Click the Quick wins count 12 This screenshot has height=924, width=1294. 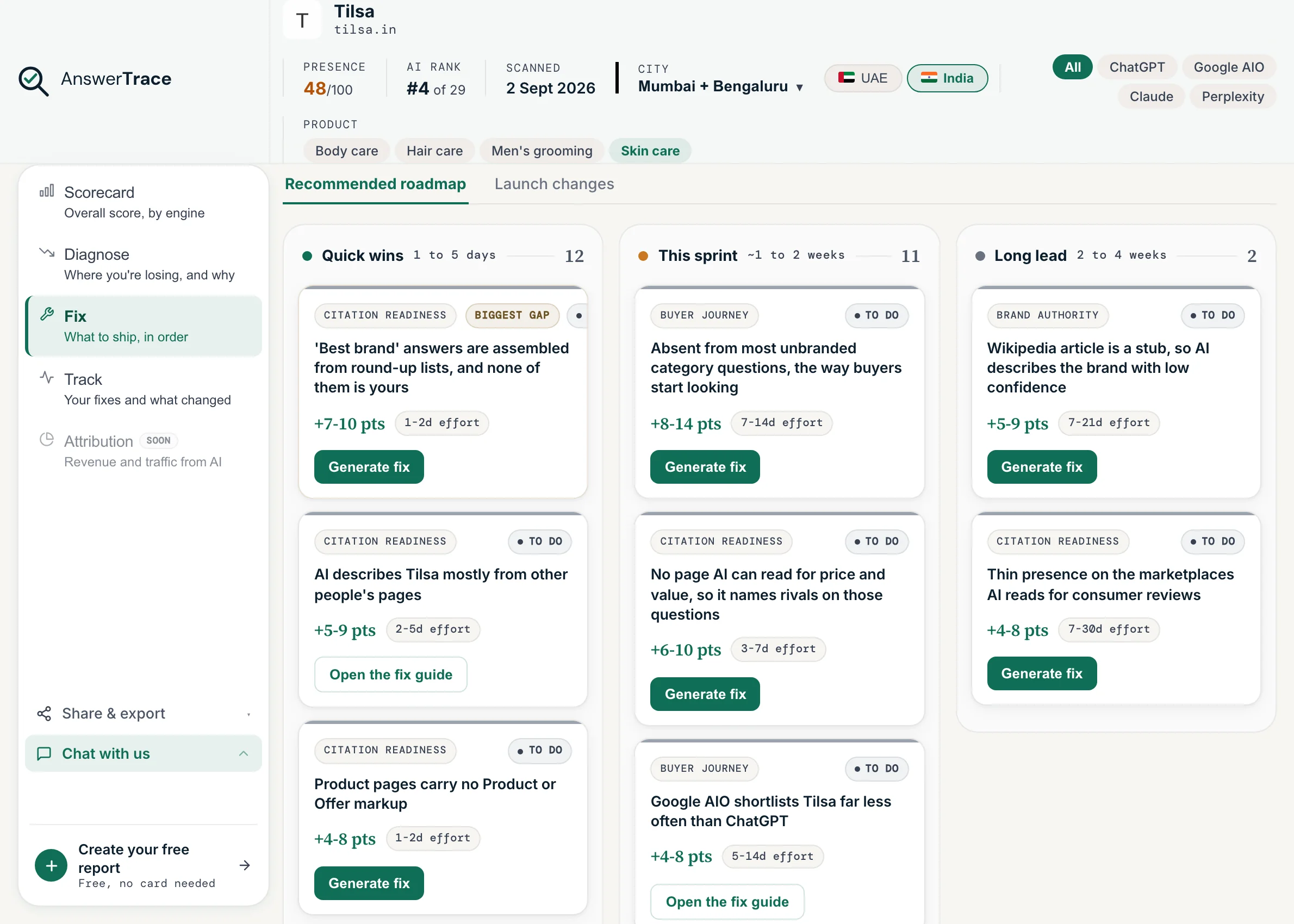point(574,256)
